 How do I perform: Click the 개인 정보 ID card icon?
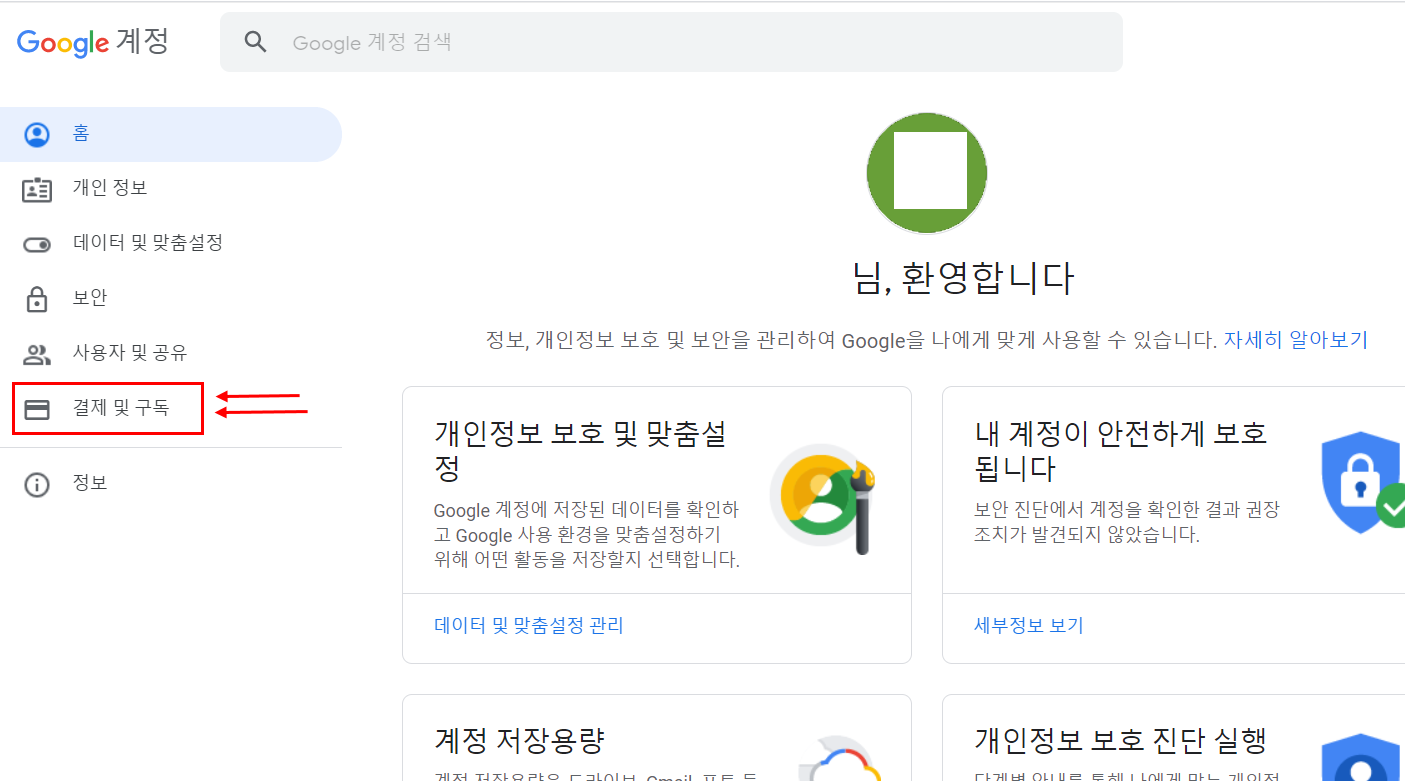pyautogui.click(x=37, y=189)
